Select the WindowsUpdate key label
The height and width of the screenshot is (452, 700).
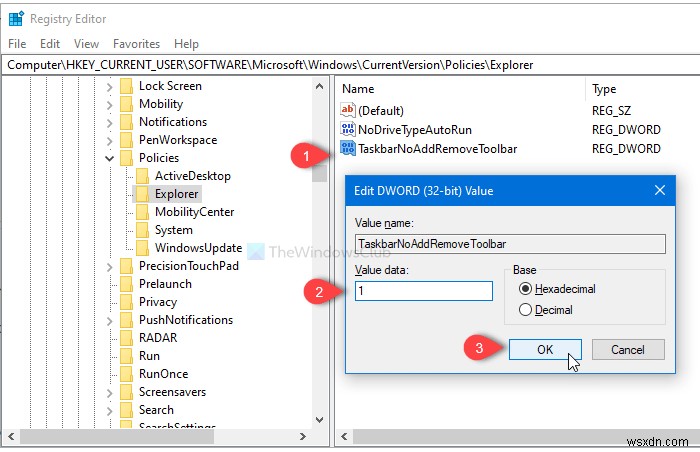[198, 248]
